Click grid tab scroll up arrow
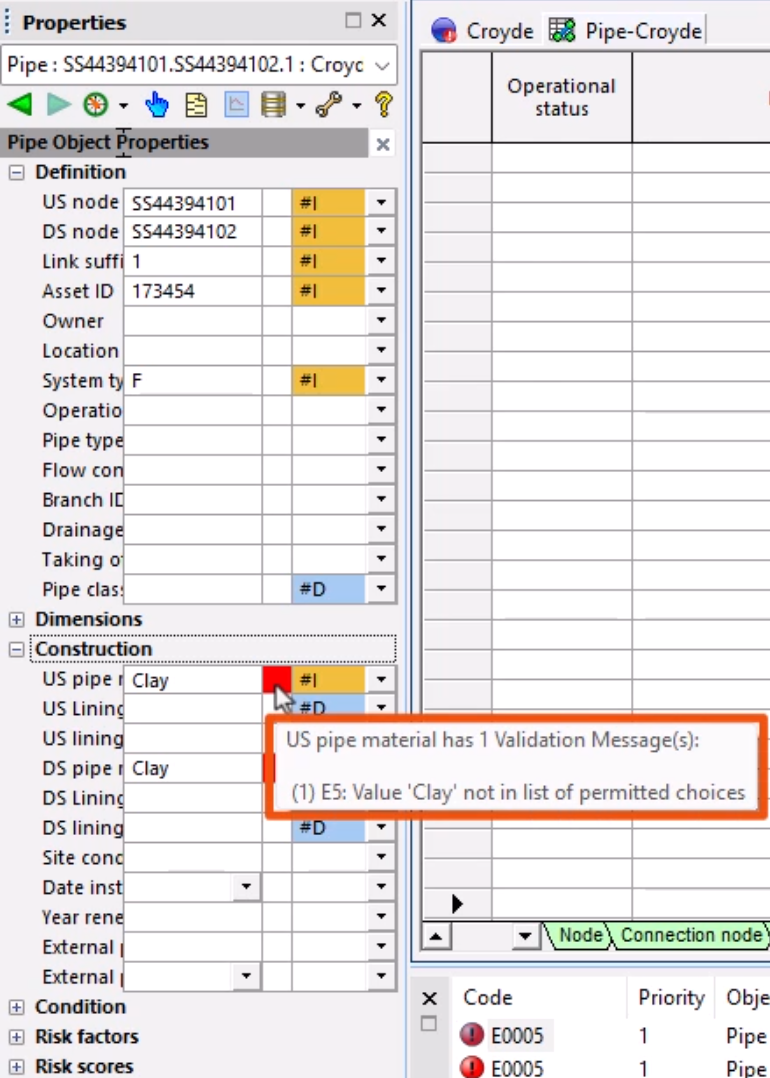Screen dimensions: 770x1078 [436, 936]
